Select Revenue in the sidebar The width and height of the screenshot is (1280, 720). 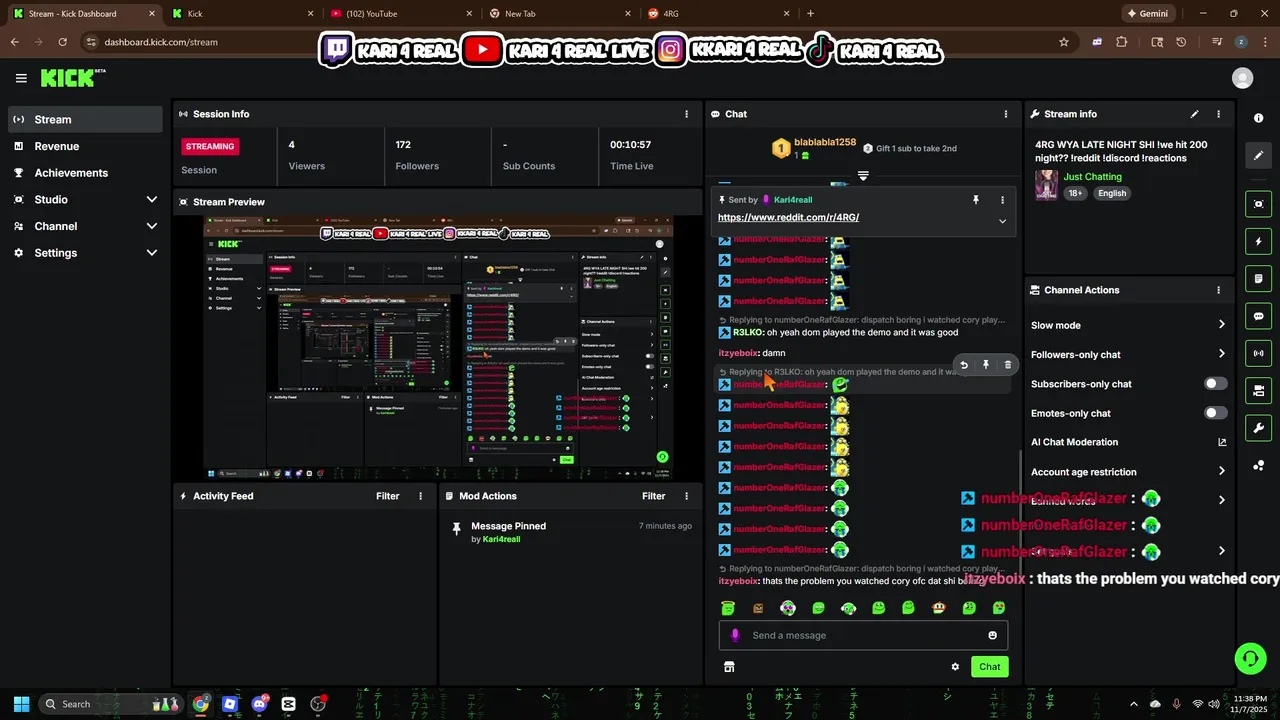85,146
